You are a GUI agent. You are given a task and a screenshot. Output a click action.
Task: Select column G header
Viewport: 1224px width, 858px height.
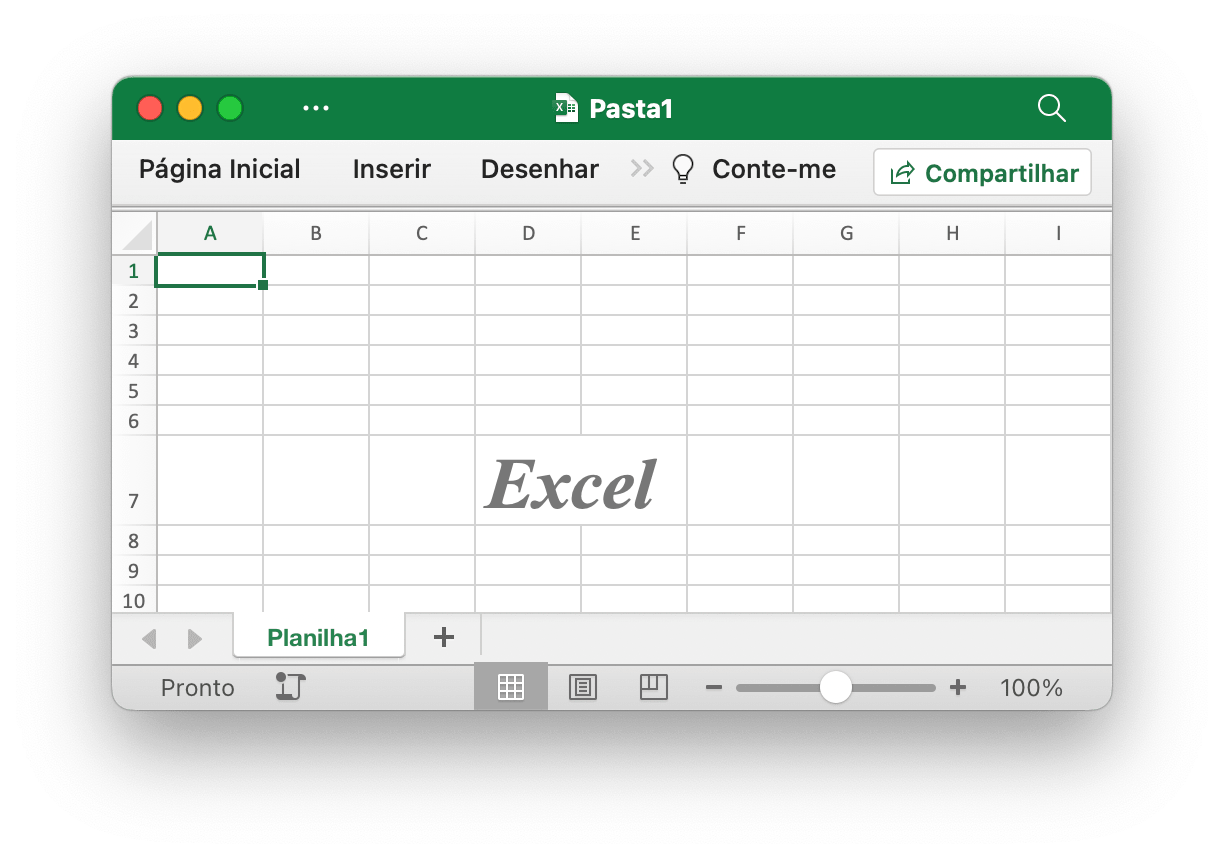(x=846, y=234)
